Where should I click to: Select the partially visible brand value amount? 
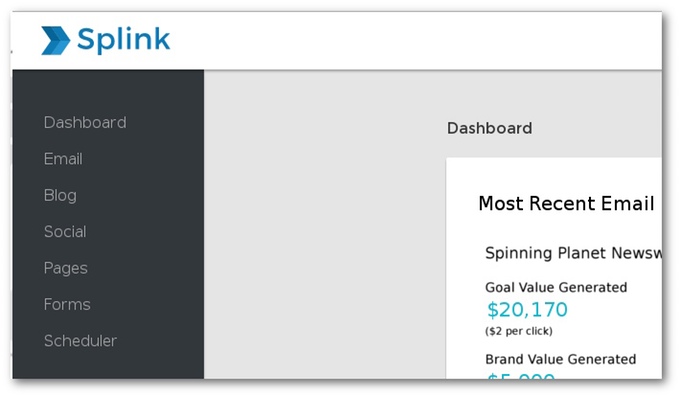tap(521, 376)
